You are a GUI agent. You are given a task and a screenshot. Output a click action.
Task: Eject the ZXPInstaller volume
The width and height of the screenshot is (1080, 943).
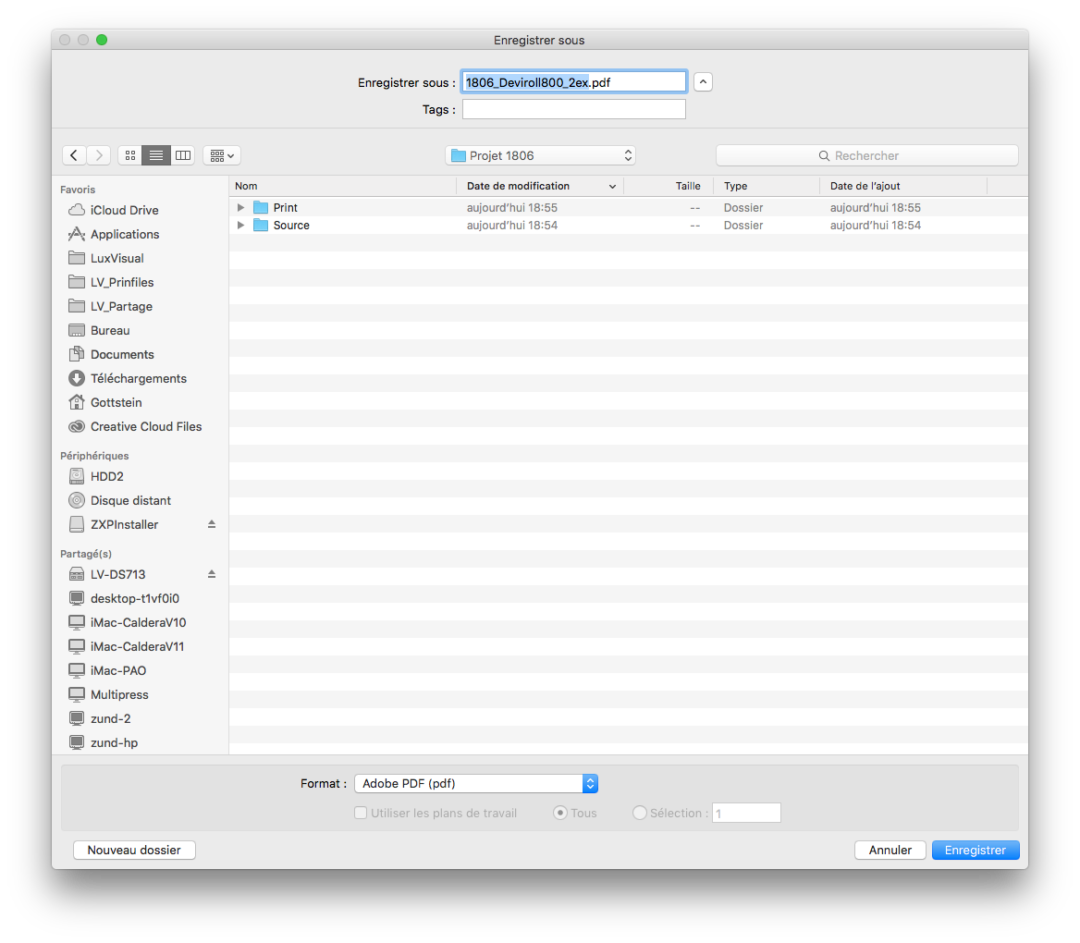point(211,524)
